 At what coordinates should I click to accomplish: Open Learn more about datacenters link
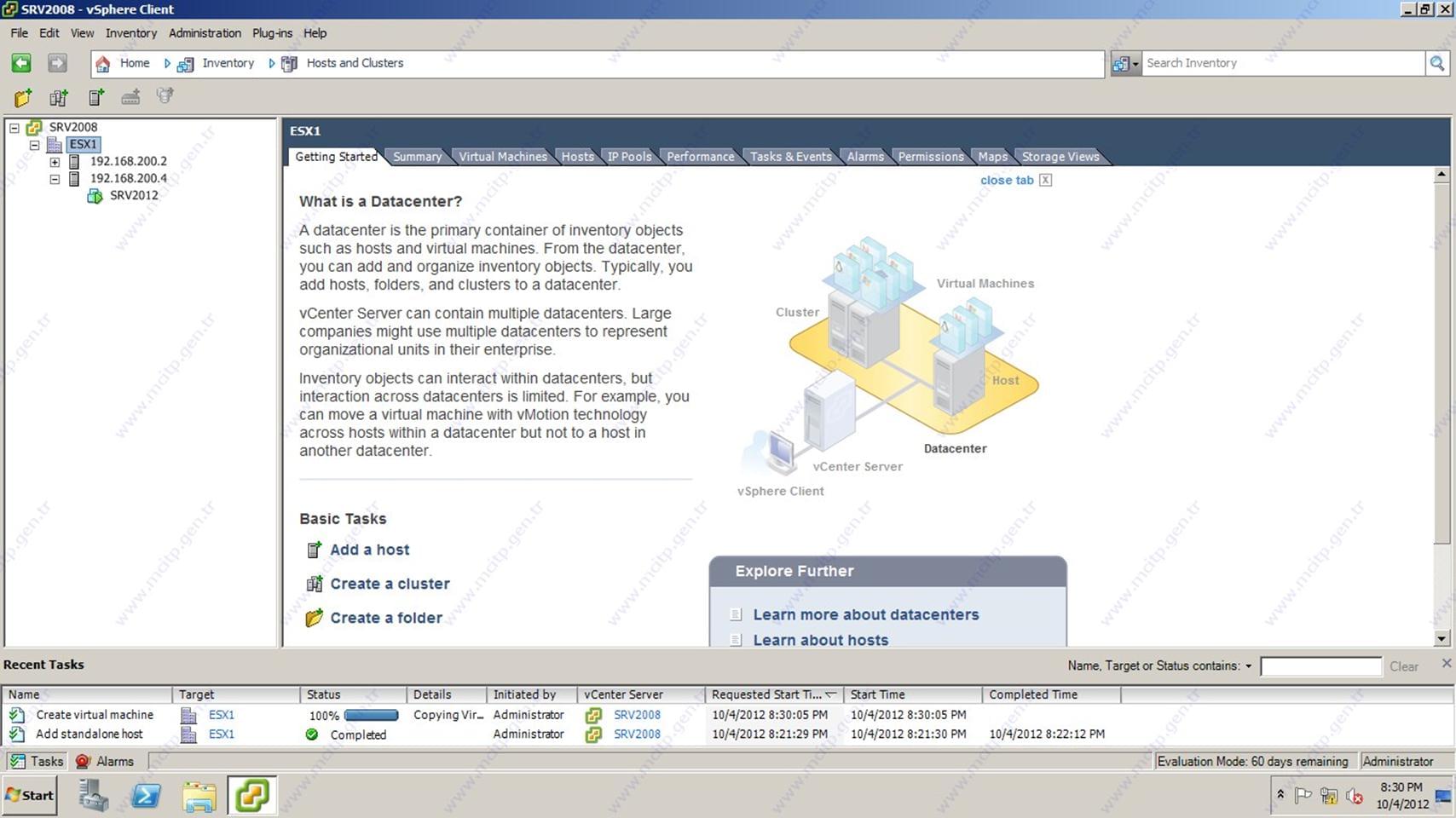click(x=865, y=614)
